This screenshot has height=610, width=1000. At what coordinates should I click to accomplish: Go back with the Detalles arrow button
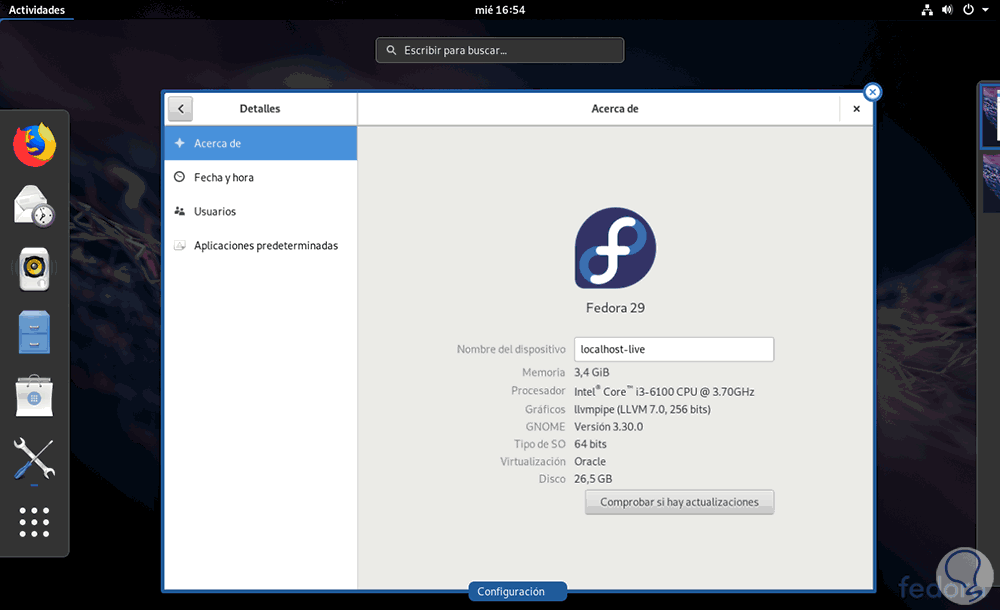pyautogui.click(x=180, y=108)
